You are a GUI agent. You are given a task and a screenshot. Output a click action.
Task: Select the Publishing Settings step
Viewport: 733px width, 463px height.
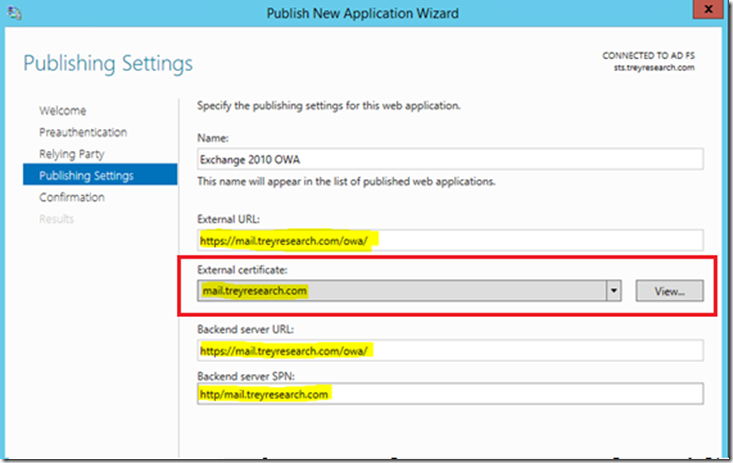[x=100, y=175]
